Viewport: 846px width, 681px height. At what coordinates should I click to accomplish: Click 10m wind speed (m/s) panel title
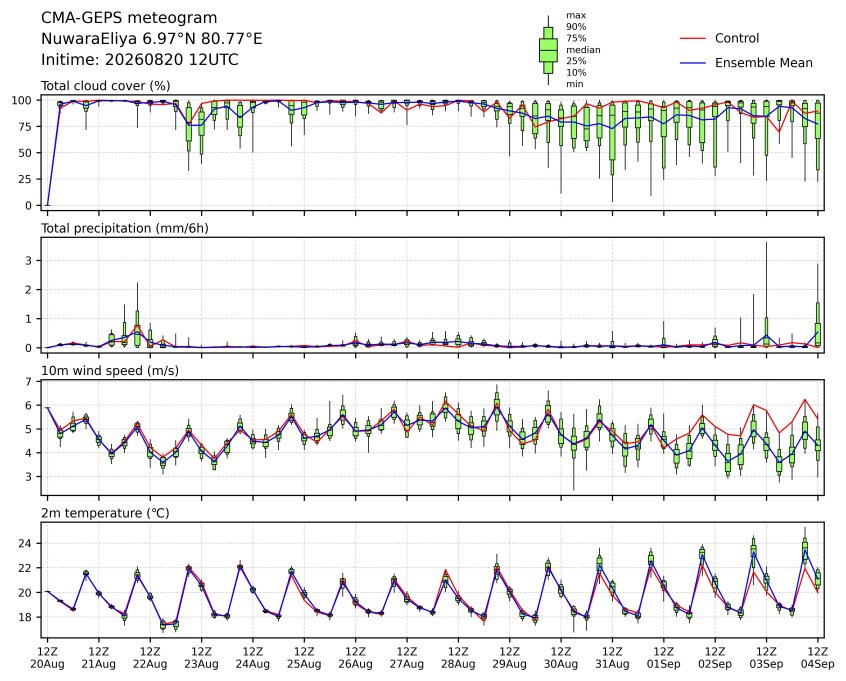click(x=110, y=371)
